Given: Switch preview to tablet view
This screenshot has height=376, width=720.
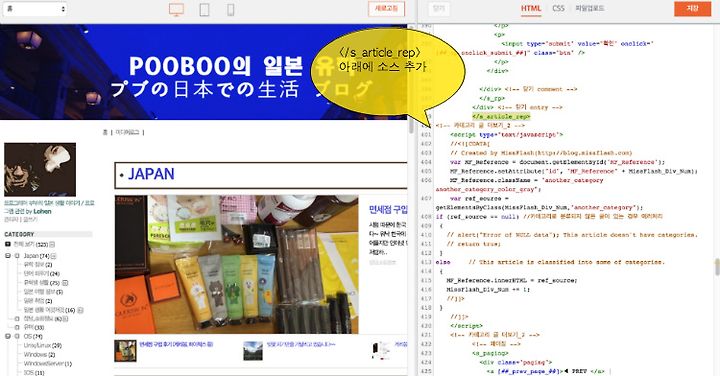Looking at the screenshot, I should click(204, 9).
